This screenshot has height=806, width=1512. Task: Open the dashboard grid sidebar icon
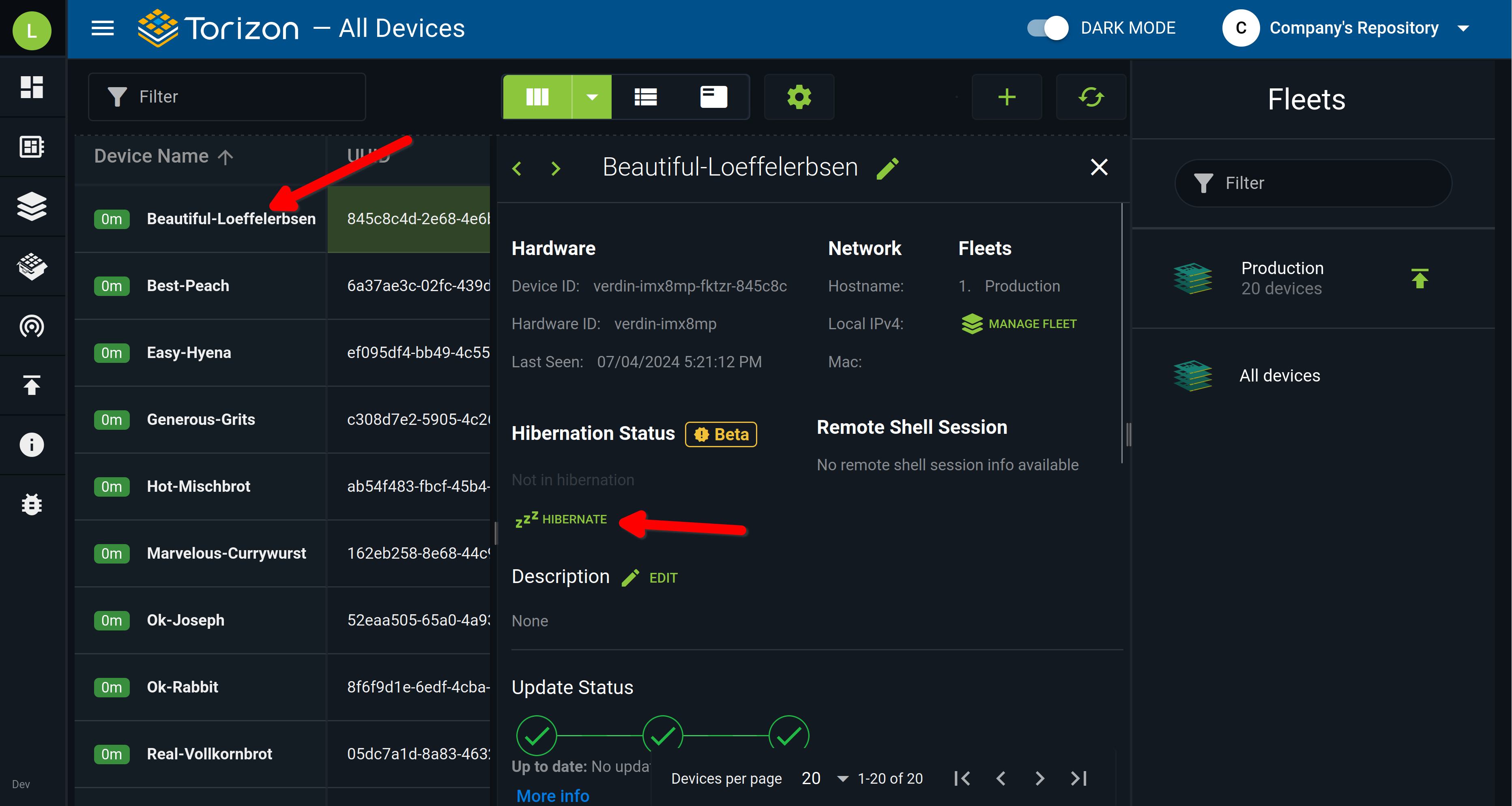point(32,88)
